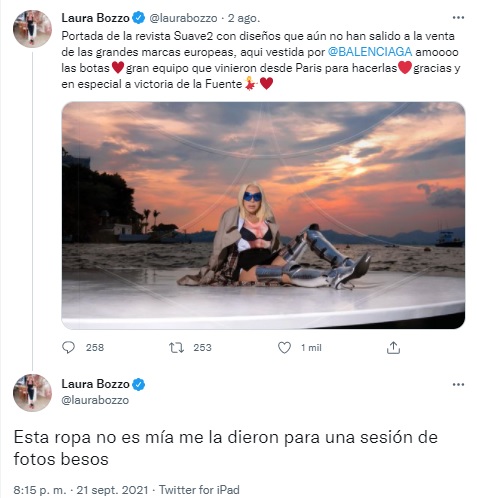Screen dimensions: 477x498
Task: Click the @laurabozzo handle under the second name
Action: click(x=95, y=400)
